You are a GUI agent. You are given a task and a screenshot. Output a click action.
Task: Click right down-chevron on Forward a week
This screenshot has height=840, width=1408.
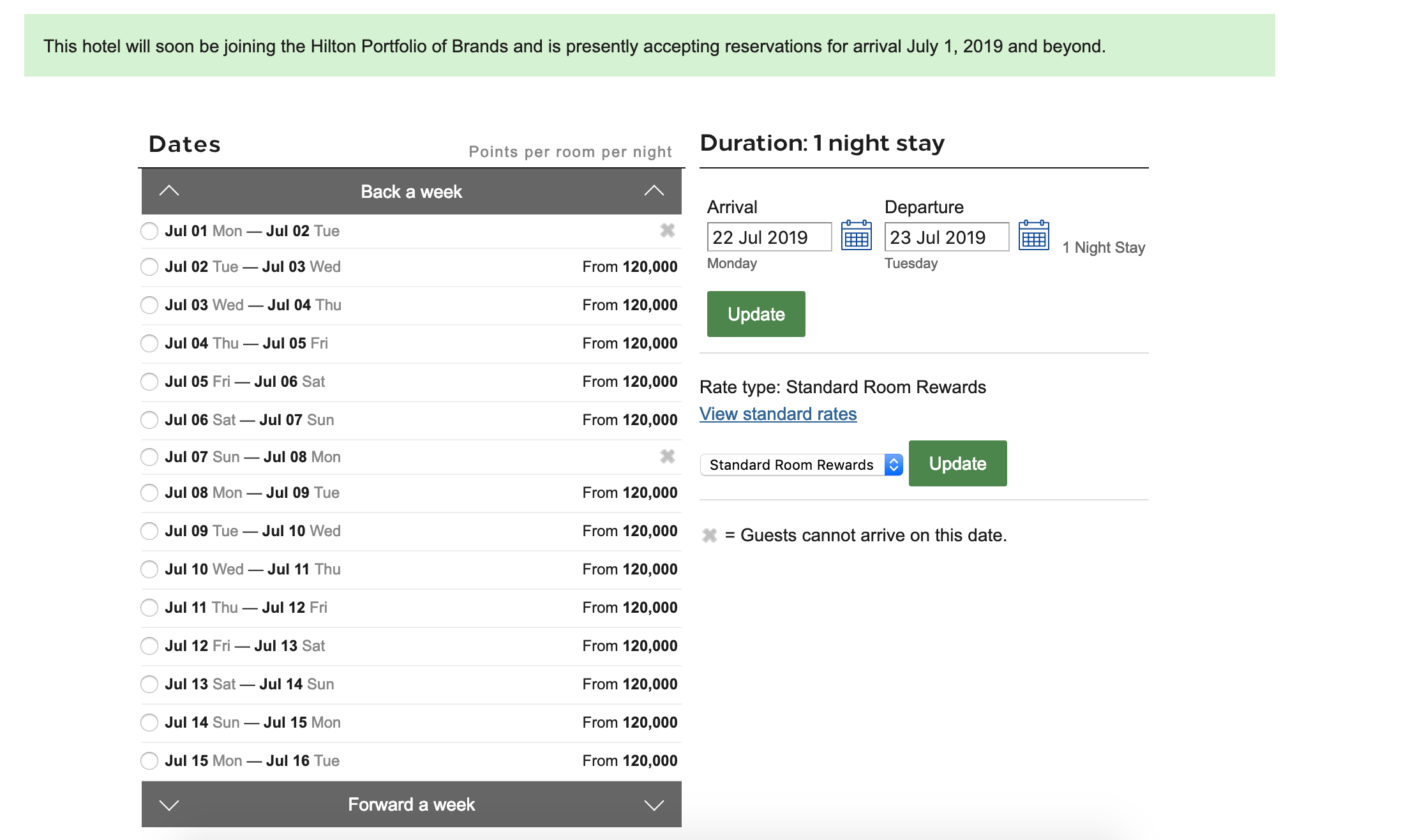tap(654, 805)
